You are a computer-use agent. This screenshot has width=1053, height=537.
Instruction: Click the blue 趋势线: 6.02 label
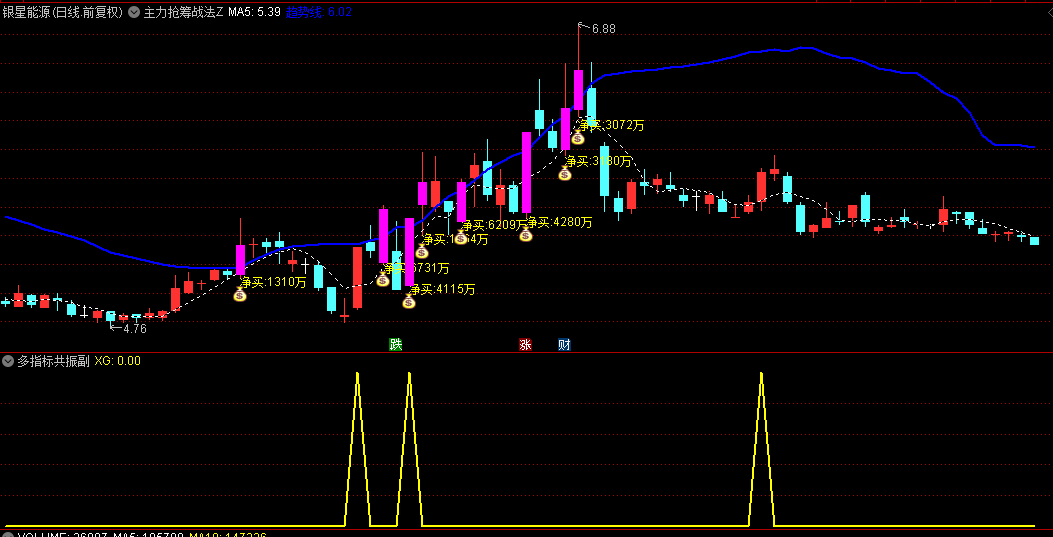(319, 12)
